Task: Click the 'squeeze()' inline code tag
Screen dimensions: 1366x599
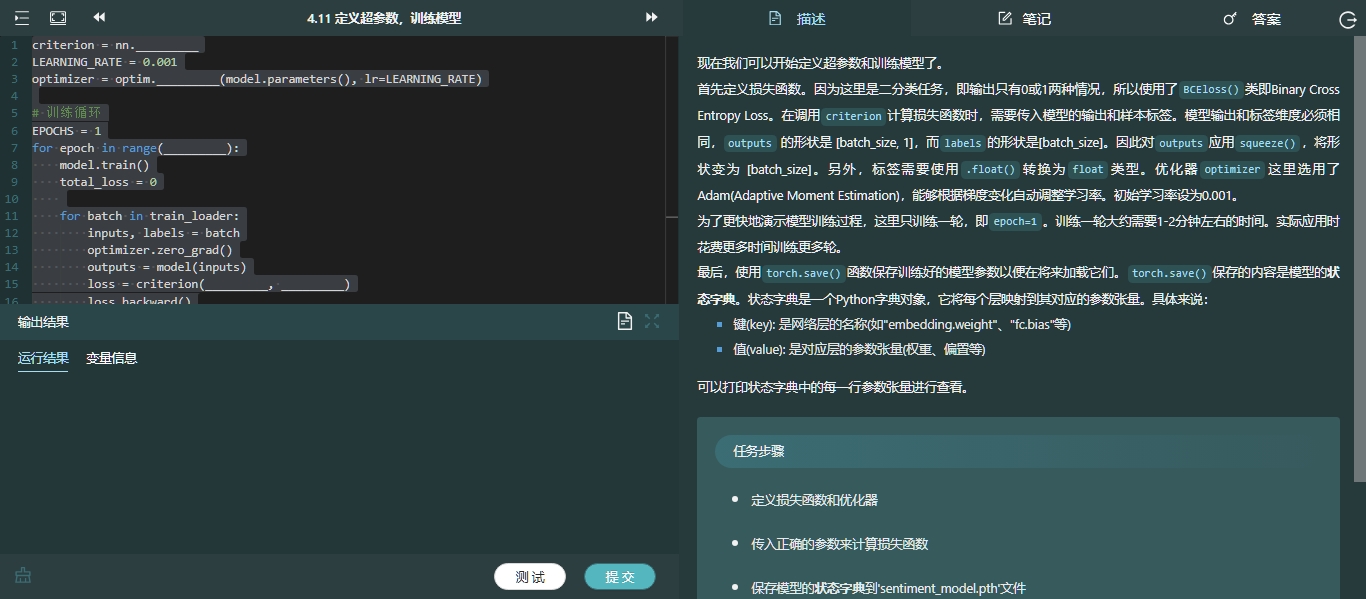Action: [x=1267, y=143]
